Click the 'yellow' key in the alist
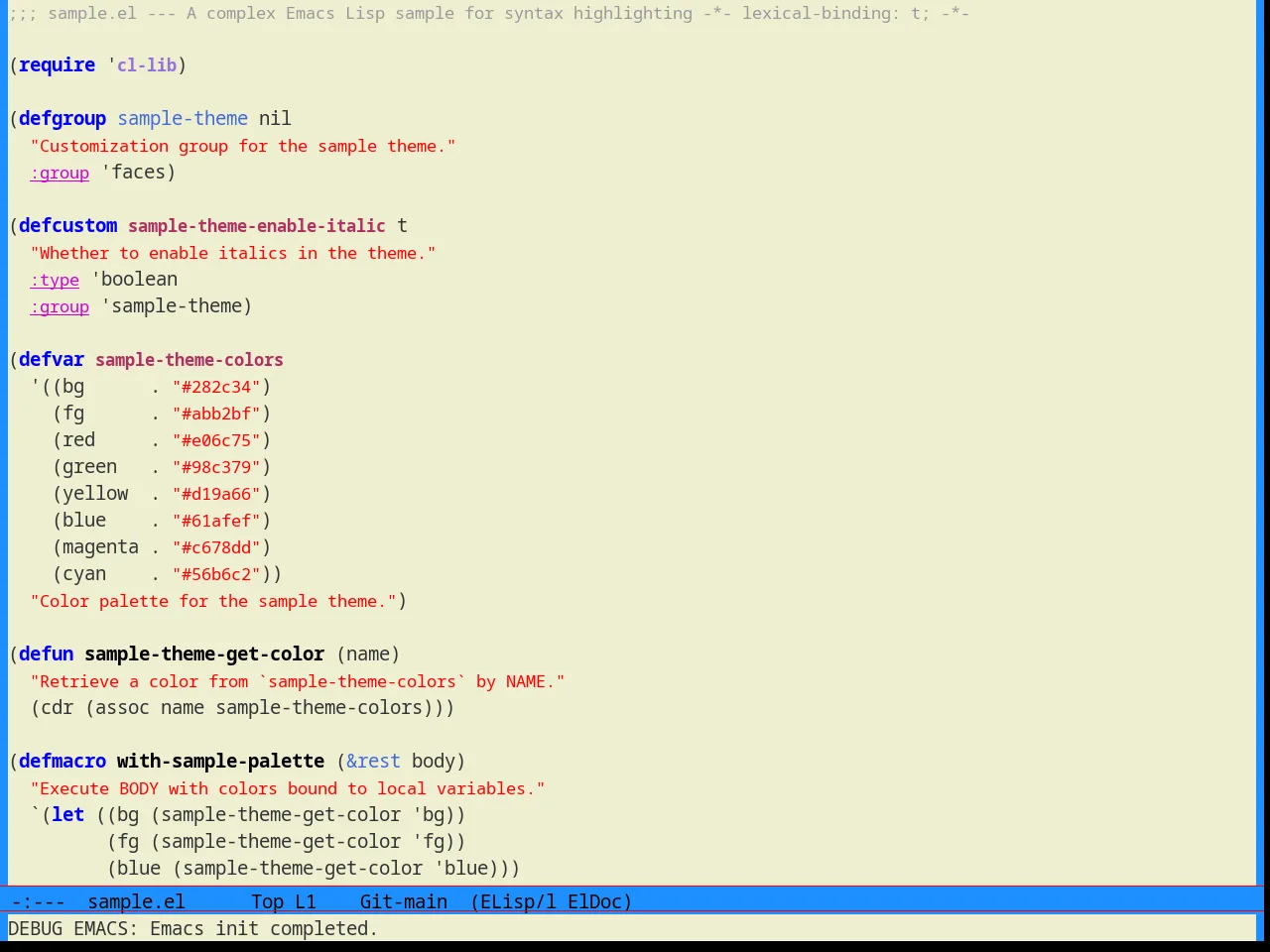Screen dimensions: 1270x952 click(x=95, y=494)
